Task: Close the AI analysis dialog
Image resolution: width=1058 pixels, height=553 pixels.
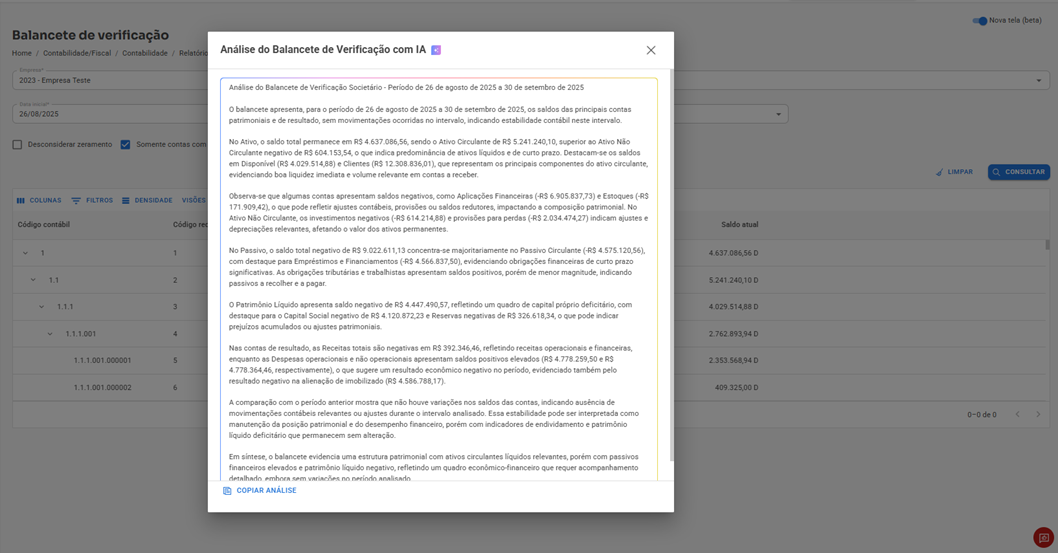Action: point(650,51)
